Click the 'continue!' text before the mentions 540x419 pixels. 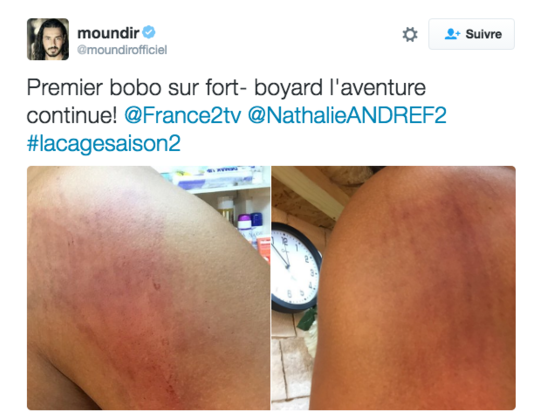point(72,115)
